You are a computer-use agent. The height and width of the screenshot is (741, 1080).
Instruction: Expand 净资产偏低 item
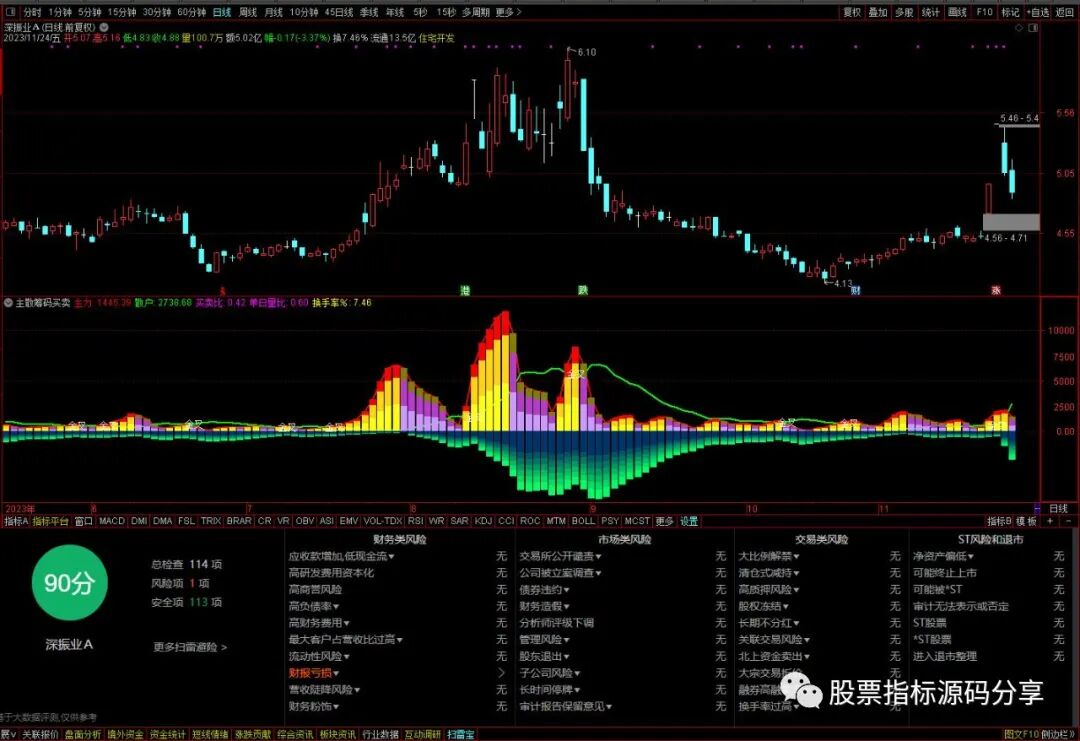tap(943, 556)
